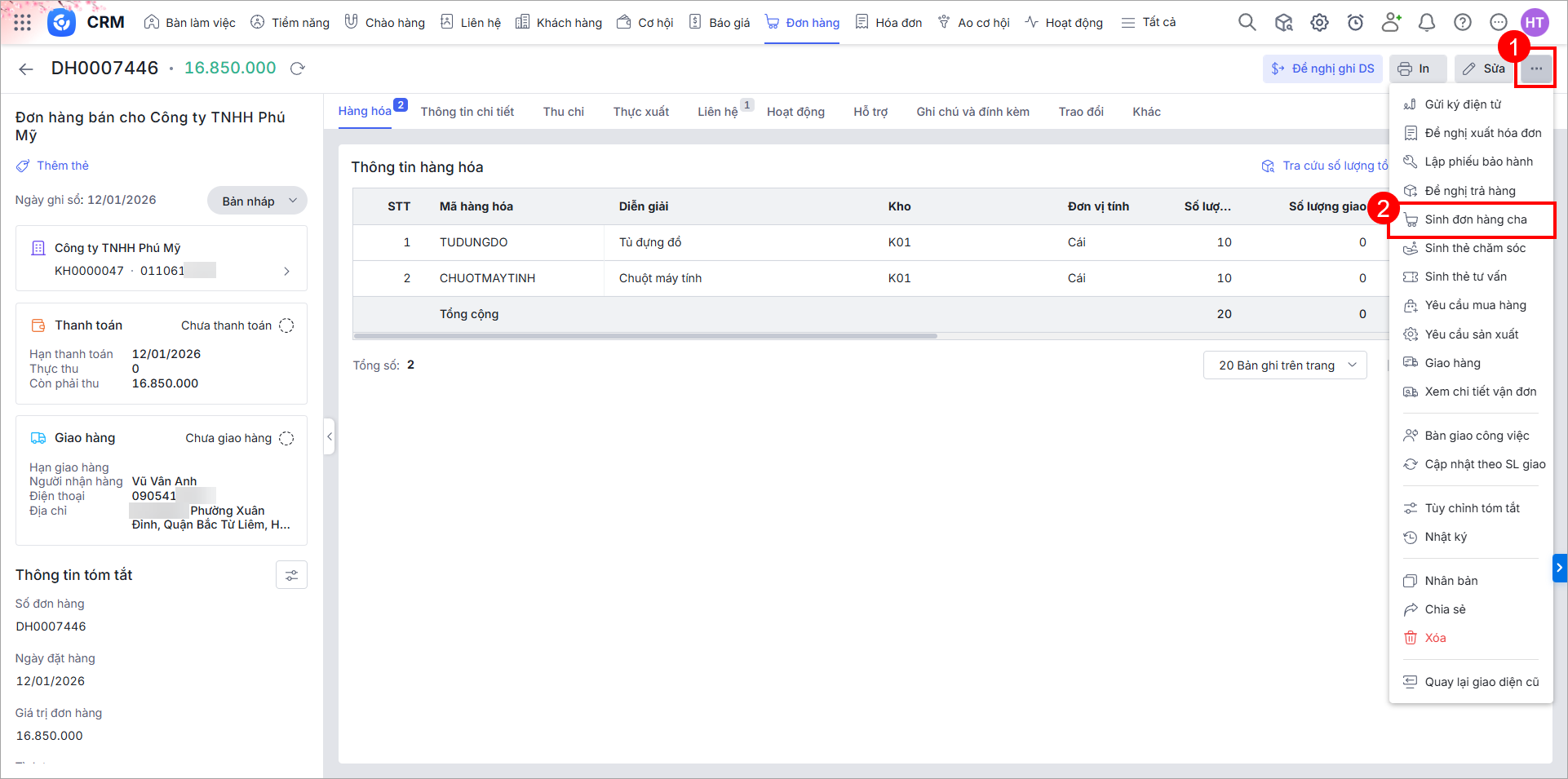Screen dimensions: 1568x779
Task: Open the notification bell icon
Action: point(1427,23)
